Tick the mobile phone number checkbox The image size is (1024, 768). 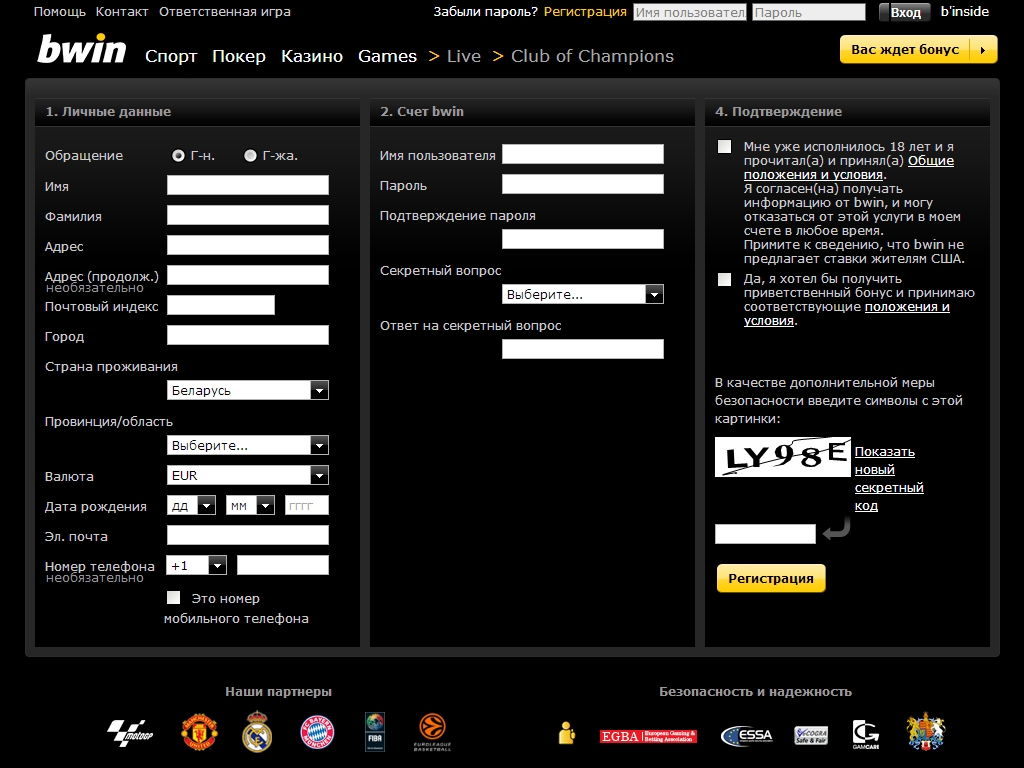pyautogui.click(x=174, y=598)
